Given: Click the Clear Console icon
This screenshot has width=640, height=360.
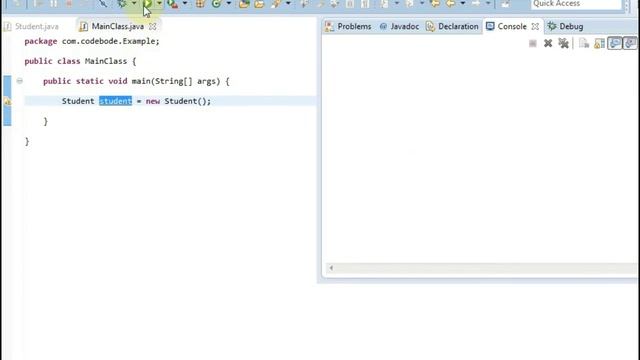Looking at the screenshot, I should pyautogui.click(x=584, y=43).
